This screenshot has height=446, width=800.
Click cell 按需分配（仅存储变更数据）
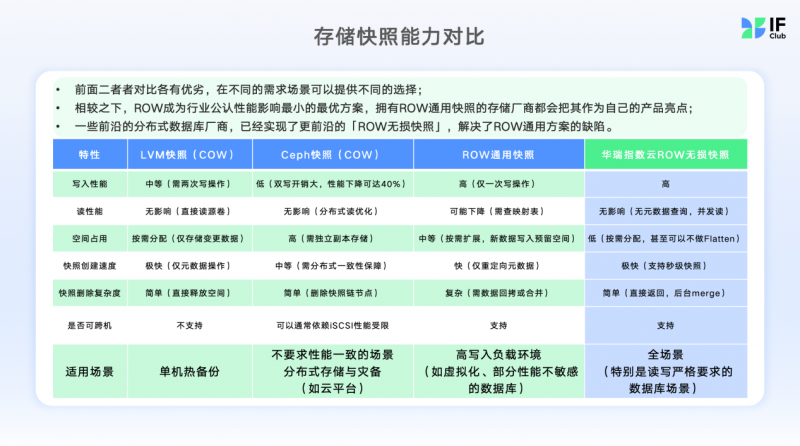click(190, 238)
